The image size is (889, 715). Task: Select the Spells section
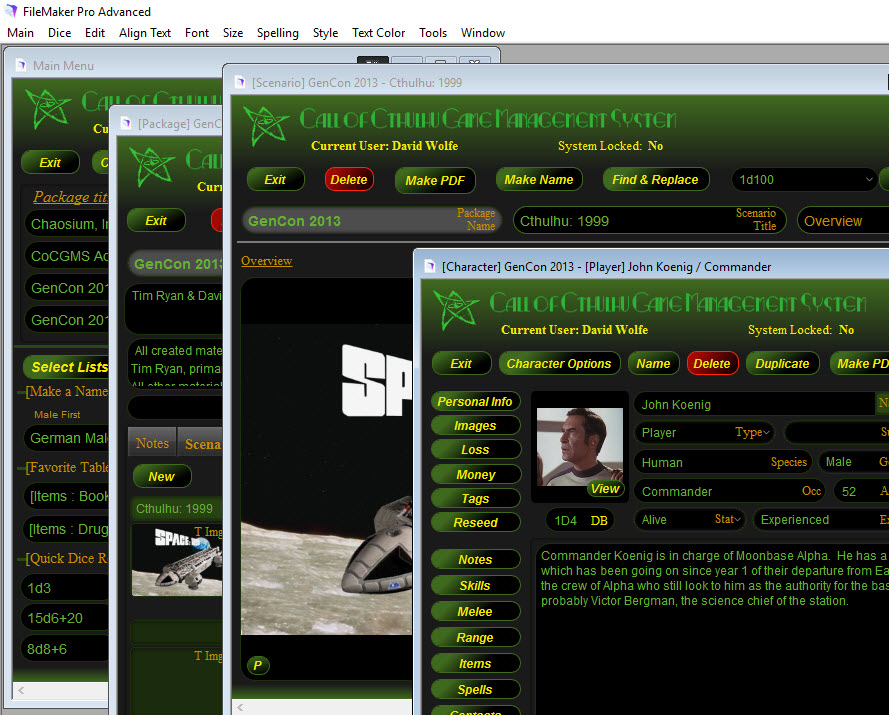coord(475,689)
